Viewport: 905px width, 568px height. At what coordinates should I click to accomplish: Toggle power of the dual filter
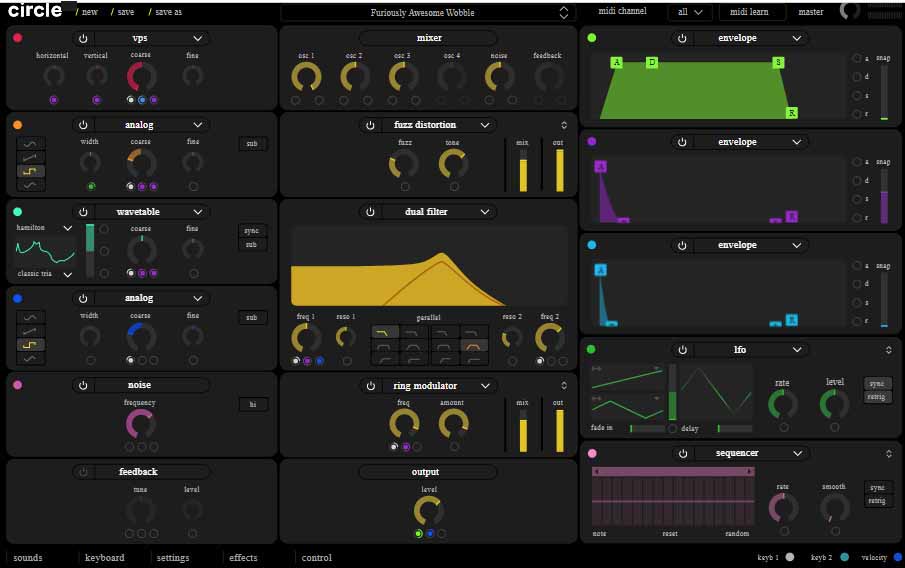click(371, 212)
